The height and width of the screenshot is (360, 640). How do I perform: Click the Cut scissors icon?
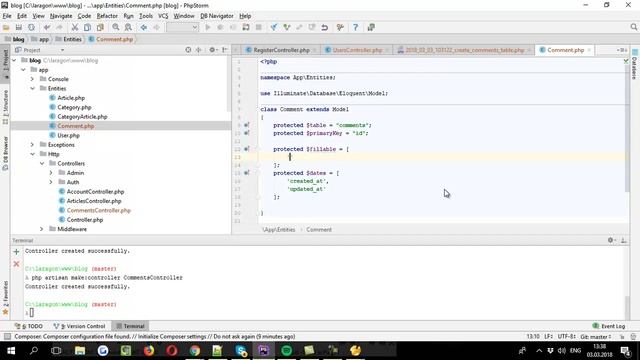pos(75,27)
